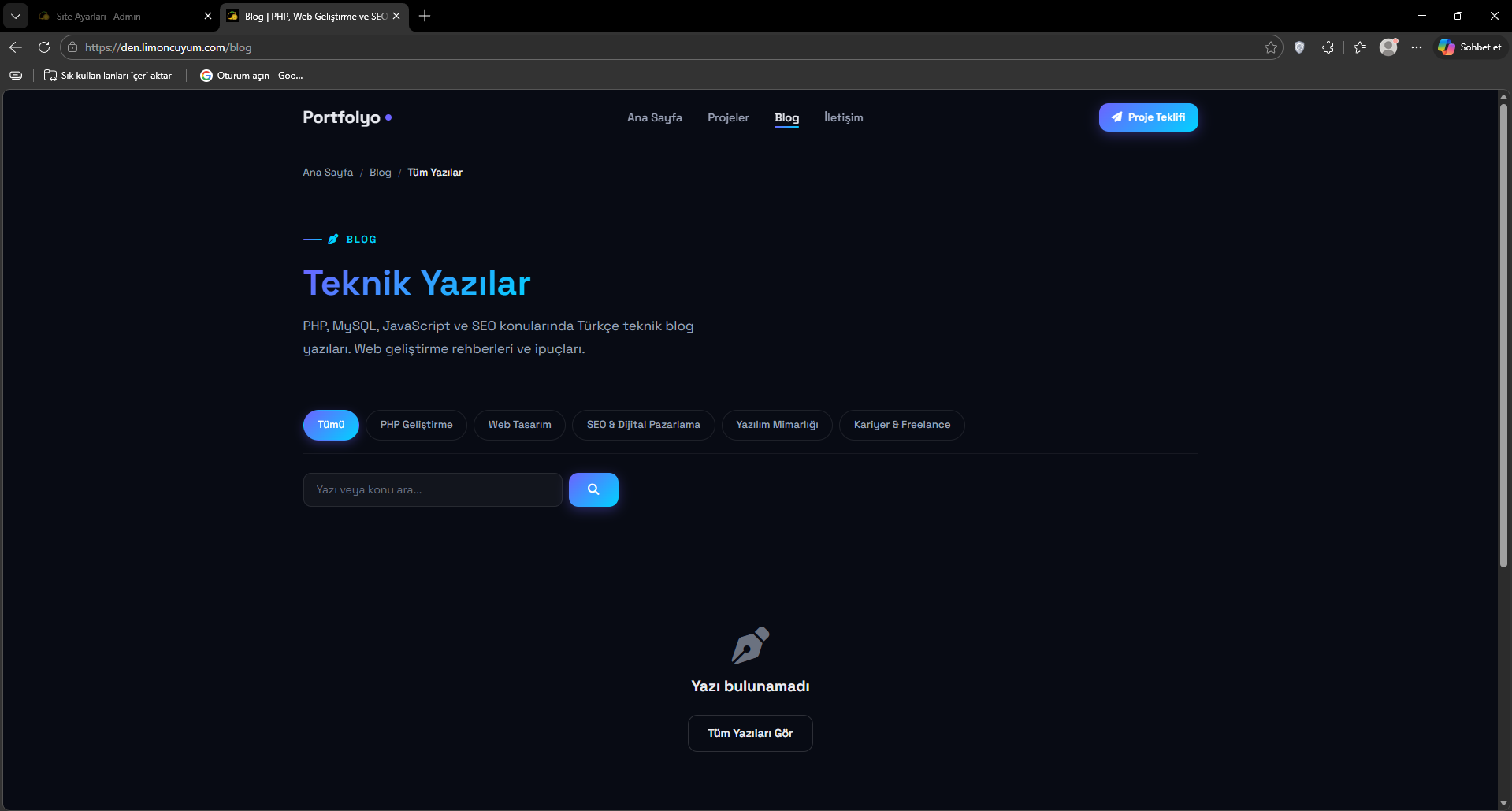Add page to favorites with star icon

1270,47
